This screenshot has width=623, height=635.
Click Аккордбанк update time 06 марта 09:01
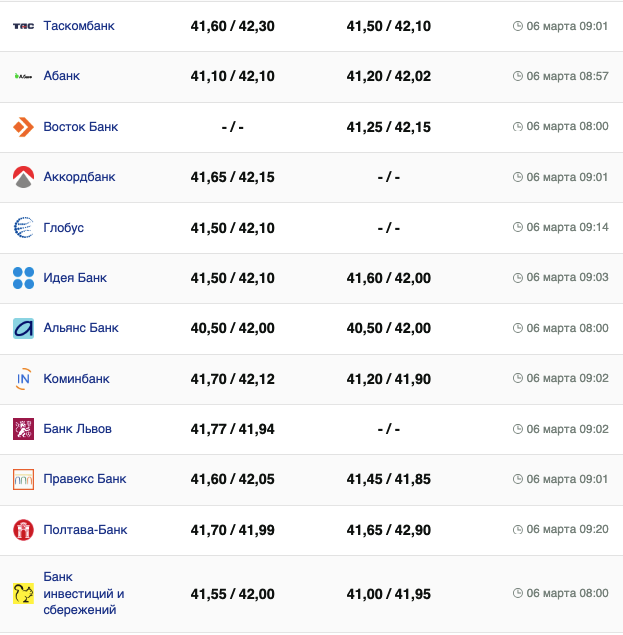(x=567, y=177)
